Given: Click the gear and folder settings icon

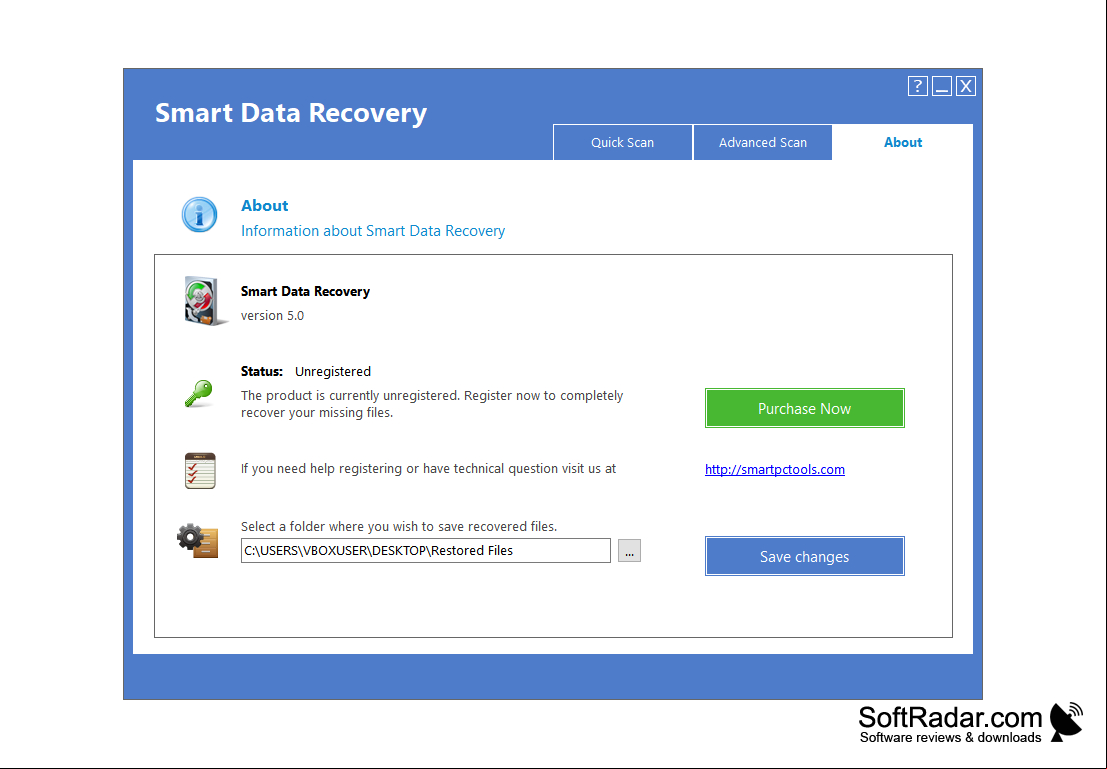Looking at the screenshot, I should click(197, 541).
